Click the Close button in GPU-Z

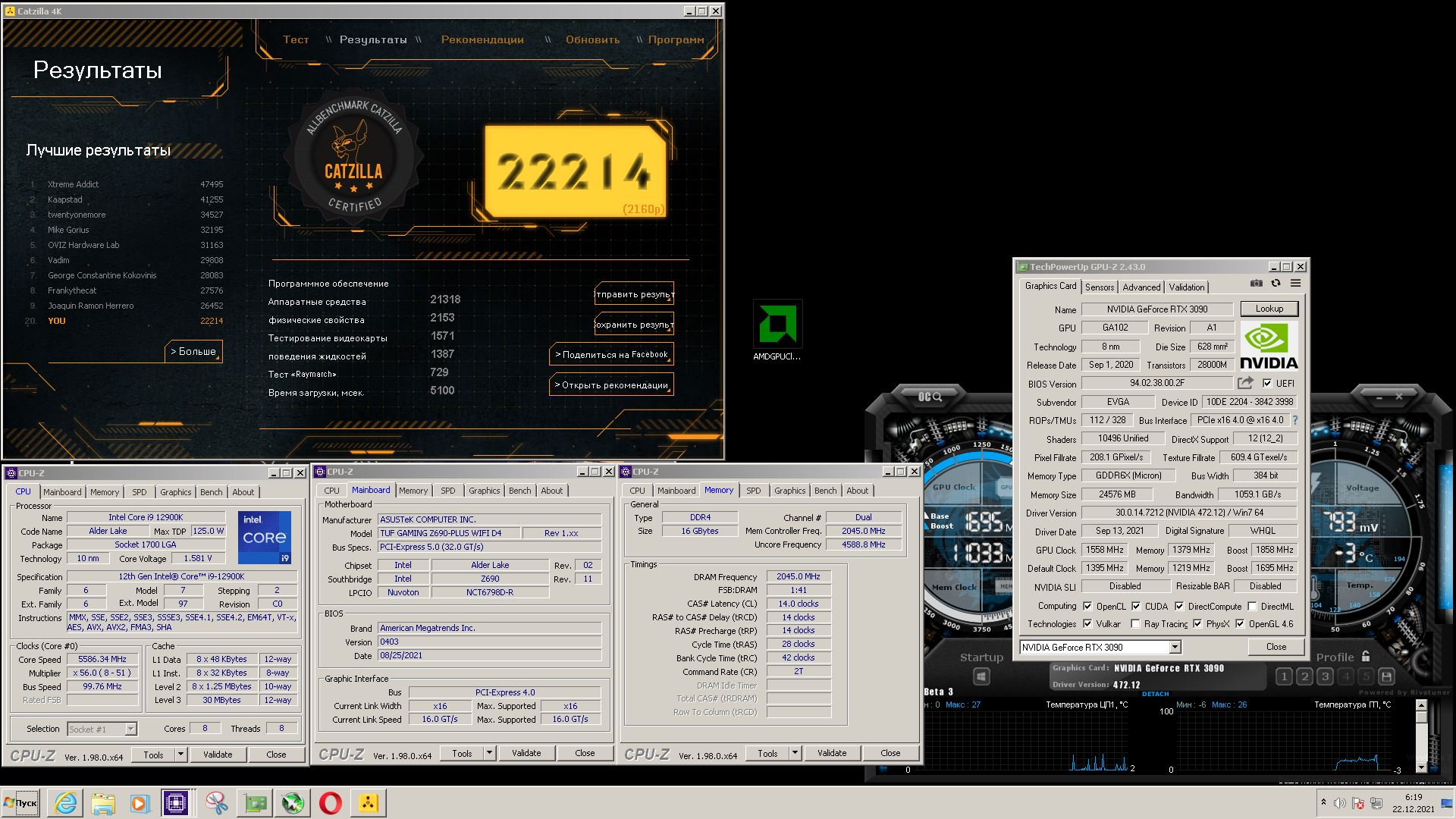tap(1276, 647)
